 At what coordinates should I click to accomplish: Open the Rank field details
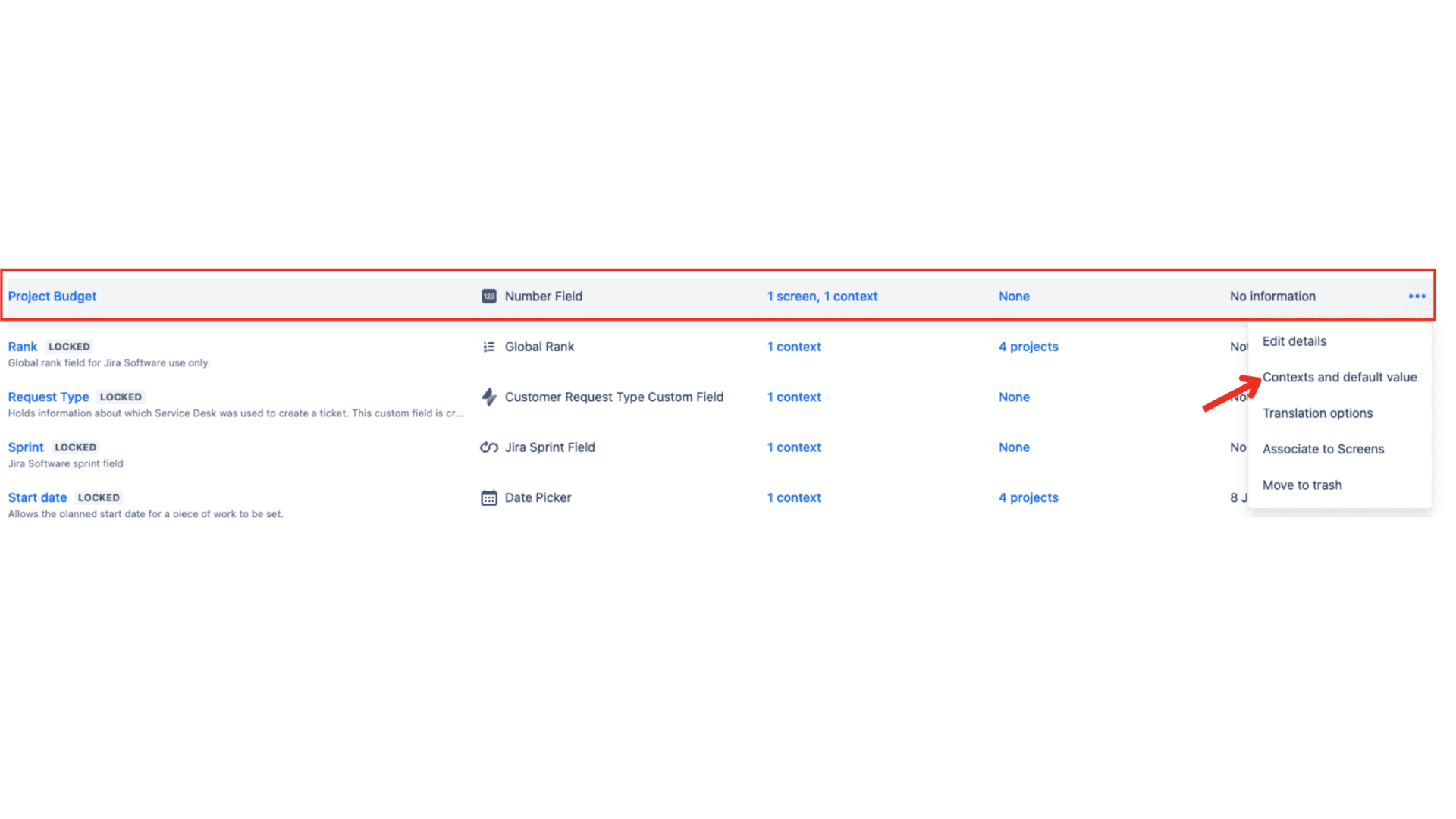pyautogui.click(x=22, y=347)
